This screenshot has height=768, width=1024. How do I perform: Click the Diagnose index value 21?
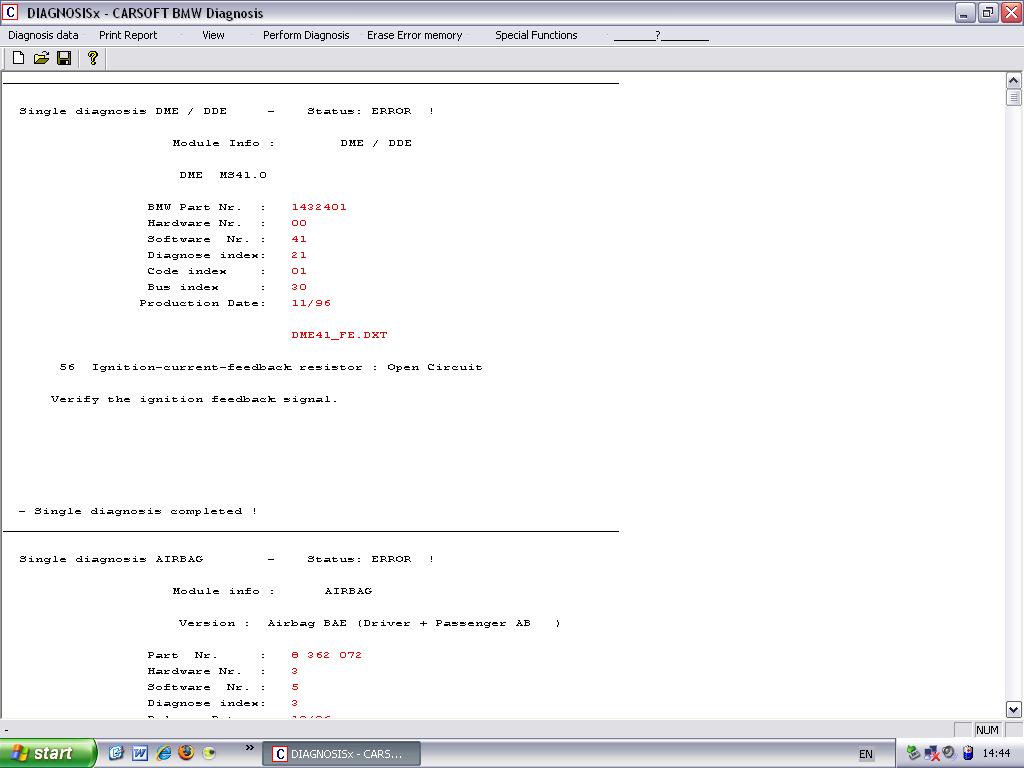coord(299,255)
